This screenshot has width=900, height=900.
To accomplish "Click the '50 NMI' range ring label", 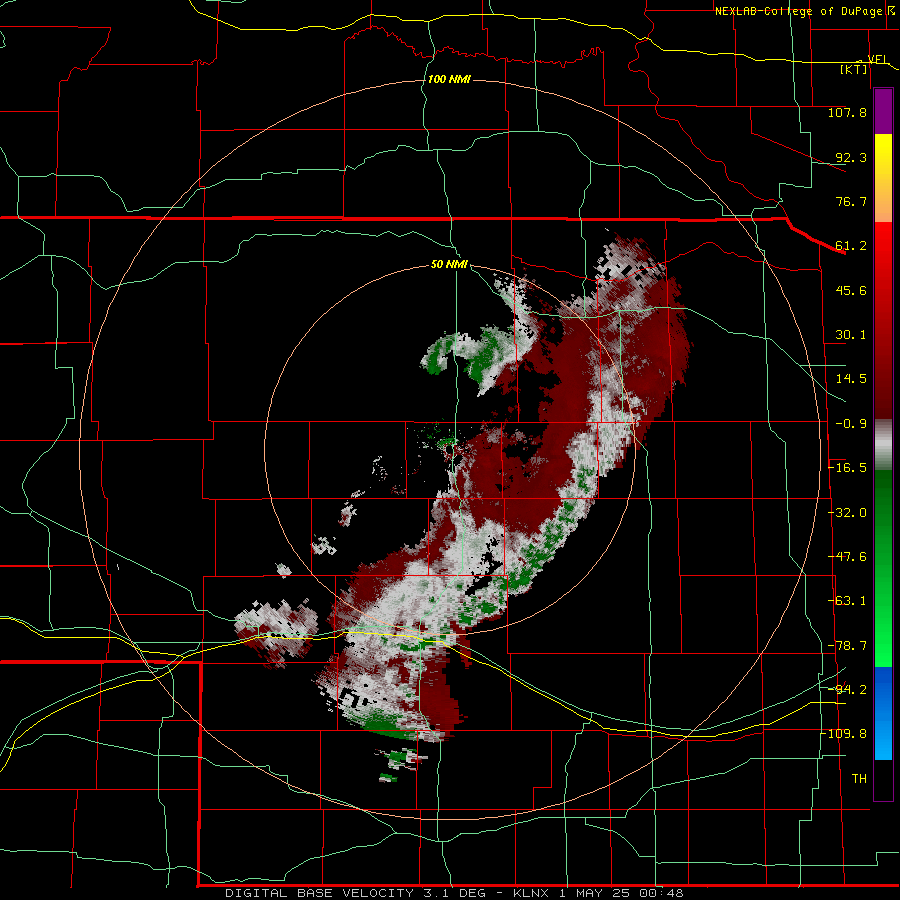I will tap(449, 264).
